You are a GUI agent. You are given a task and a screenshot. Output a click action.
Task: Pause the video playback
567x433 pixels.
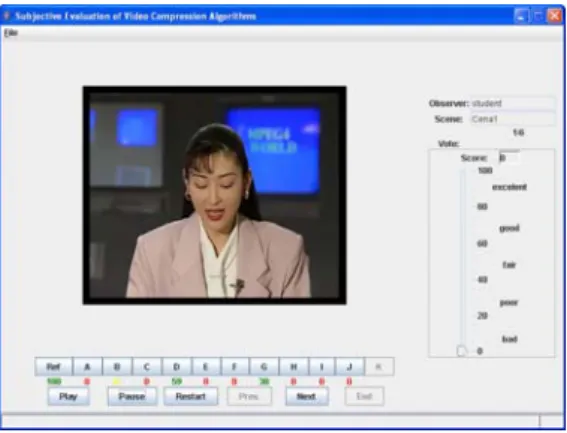tap(132, 396)
